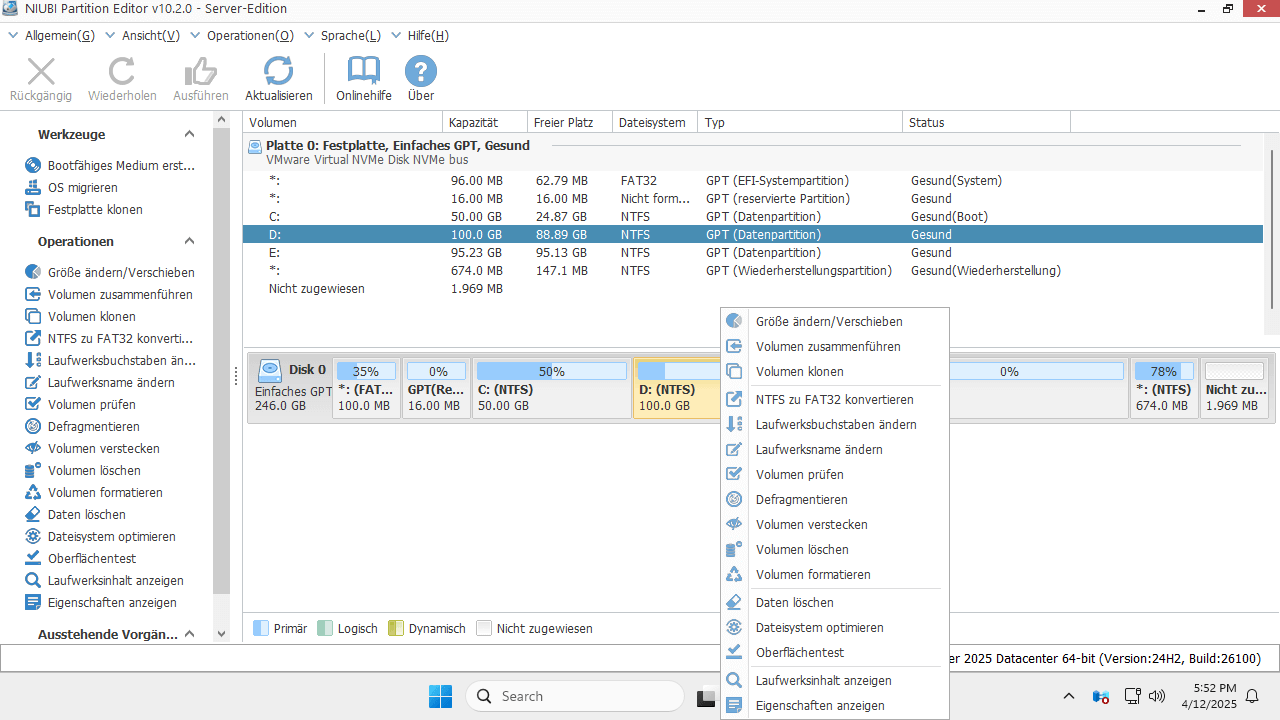This screenshot has width=1280, height=720.
Task: Expand the Ausstehende Vorgänge section
Action: pyautogui.click(x=189, y=634)
